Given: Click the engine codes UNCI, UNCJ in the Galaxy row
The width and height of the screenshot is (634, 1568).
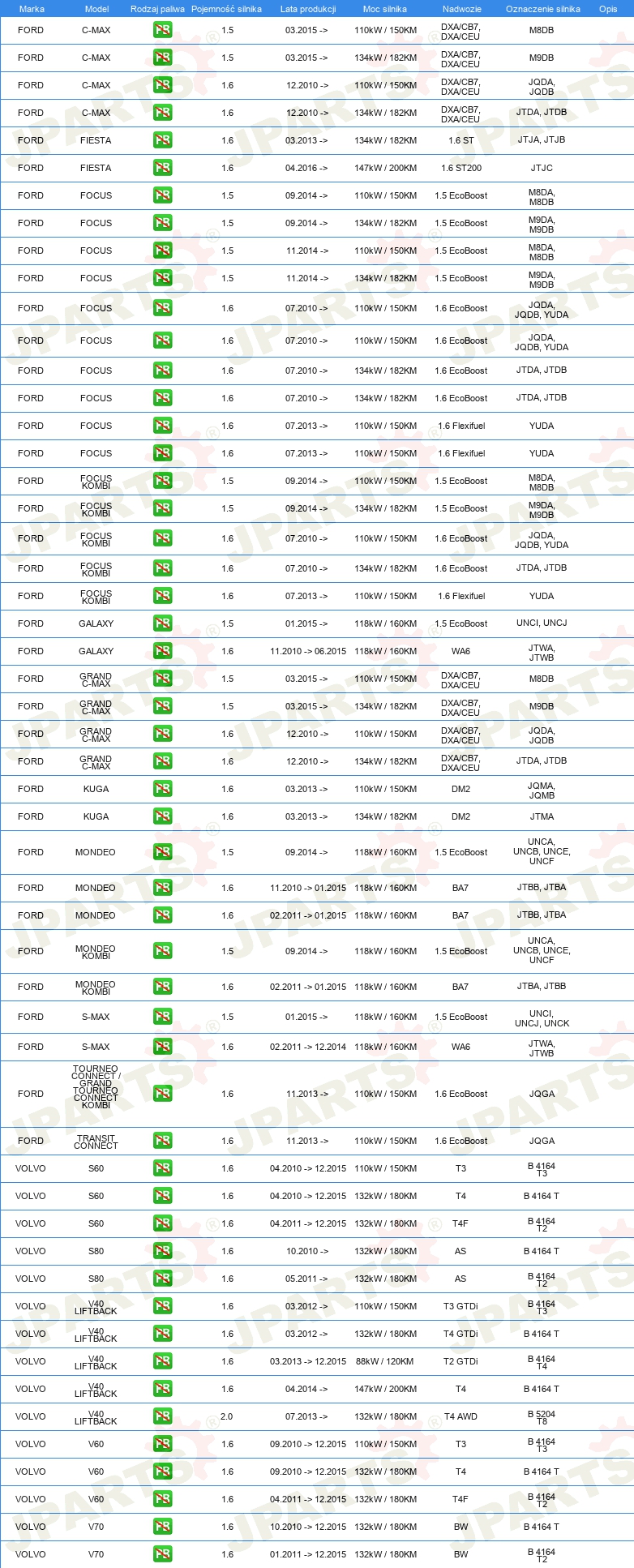Looking at the screenshot, I should 542,623.
